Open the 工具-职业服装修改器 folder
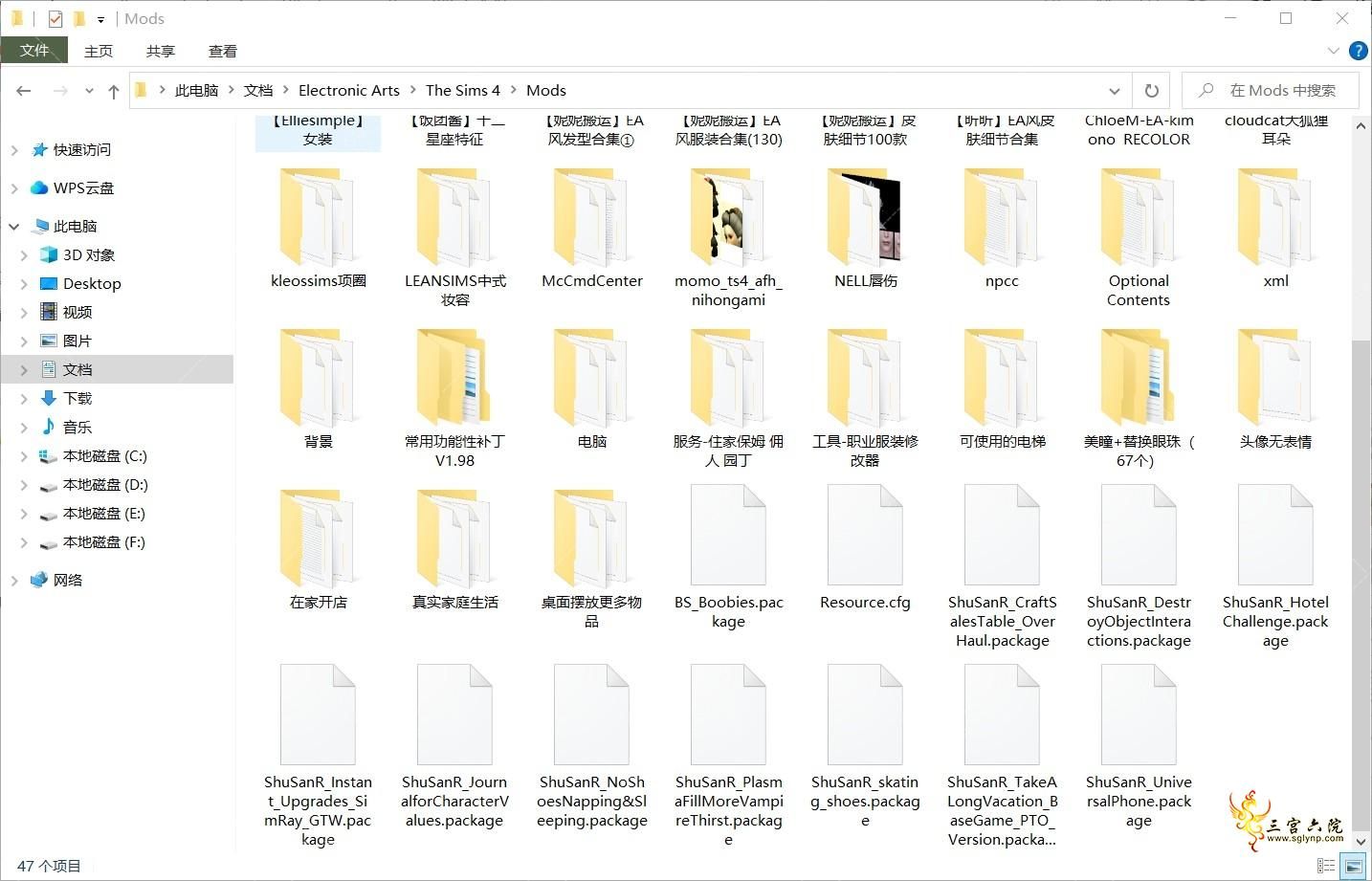Image resolution: width=1372 pixels, height=881 pixels. tap(865, 399)
